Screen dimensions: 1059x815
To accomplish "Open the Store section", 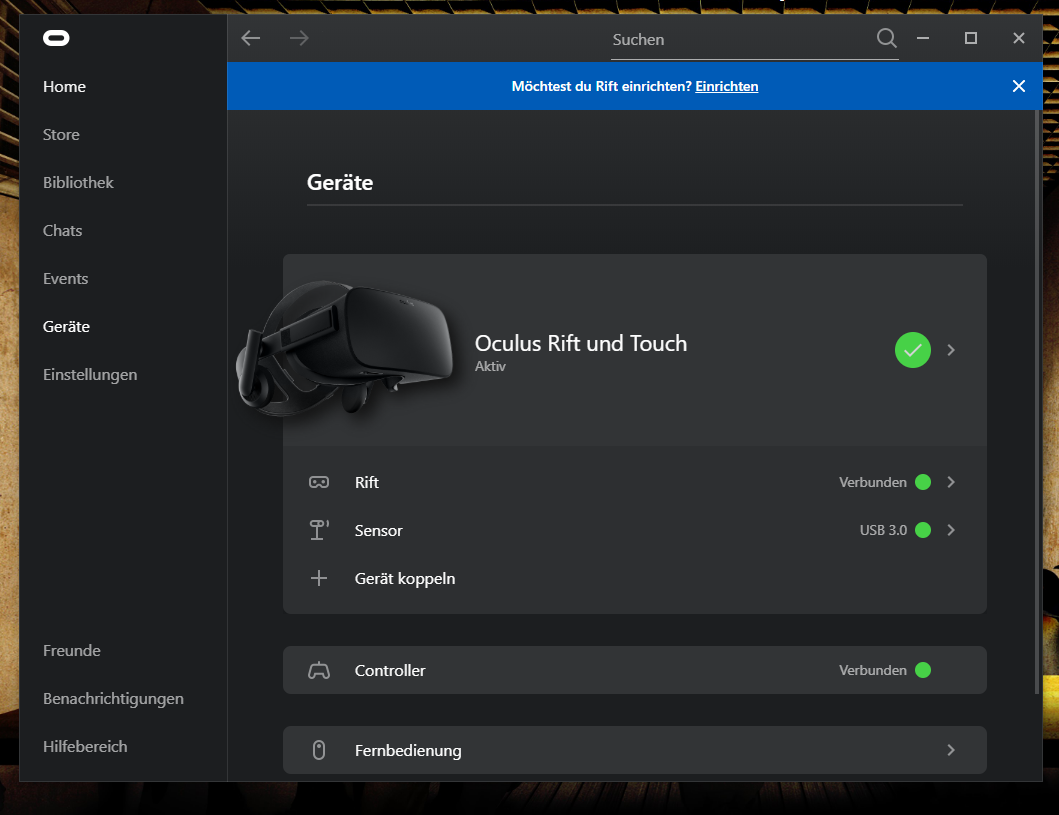I will 61,134.
